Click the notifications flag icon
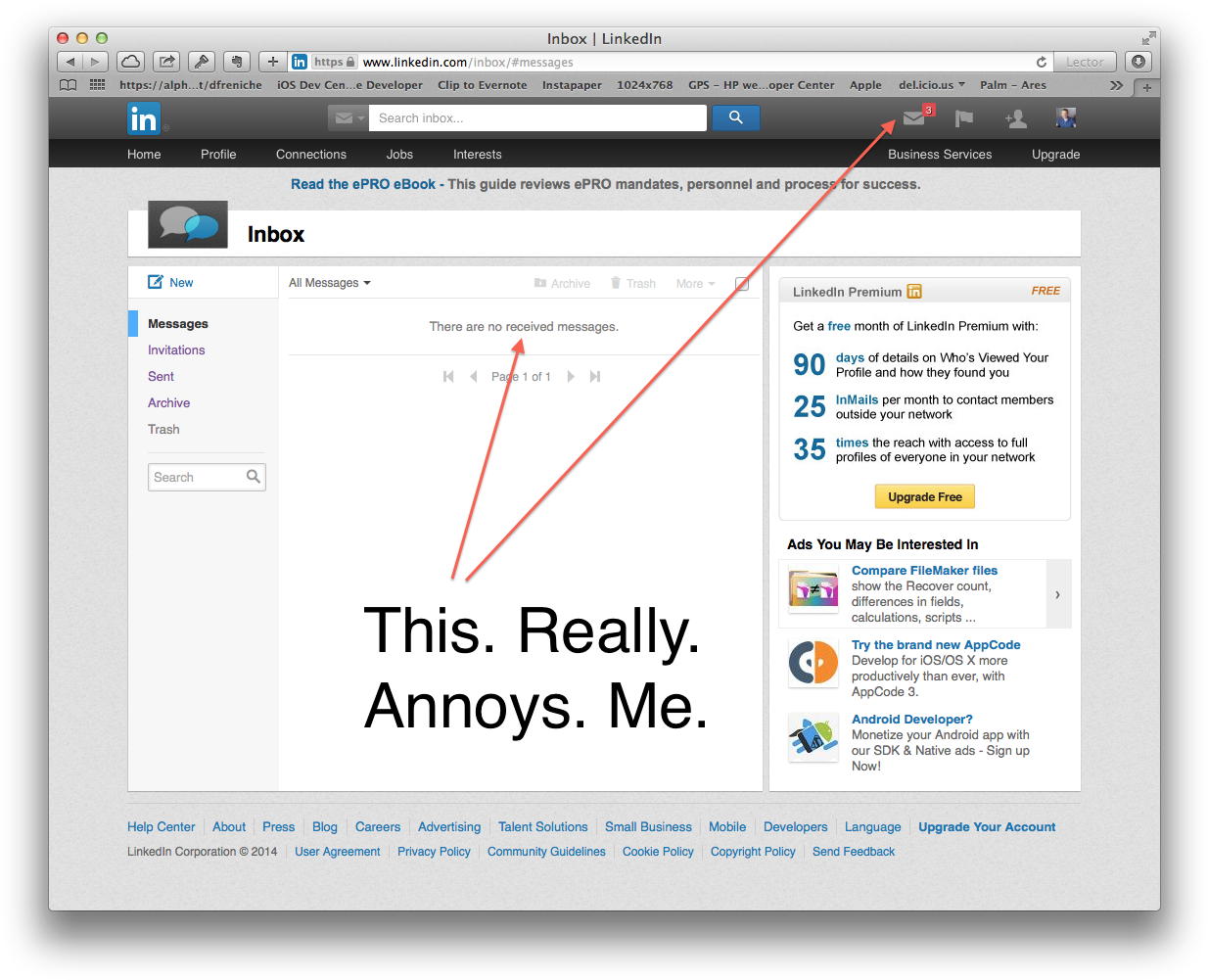Viewport: 1208px width, 980px height. point(964,118)
